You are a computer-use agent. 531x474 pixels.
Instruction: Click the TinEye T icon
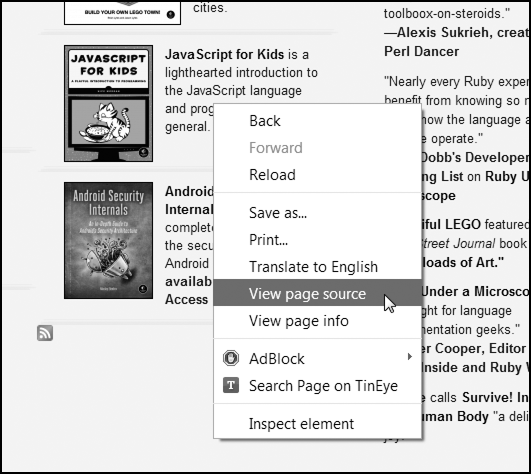231,385
